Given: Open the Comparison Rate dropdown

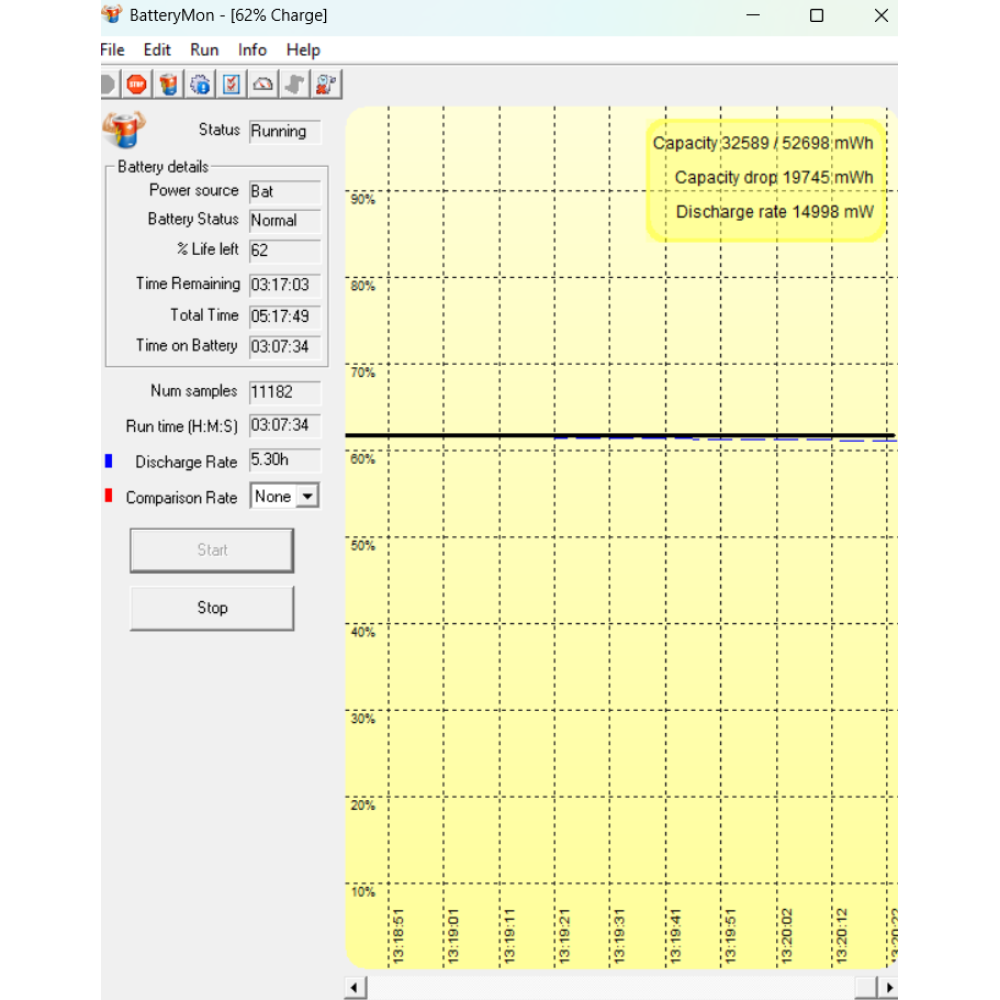Looking at the screenshot, I should [308, 496].
